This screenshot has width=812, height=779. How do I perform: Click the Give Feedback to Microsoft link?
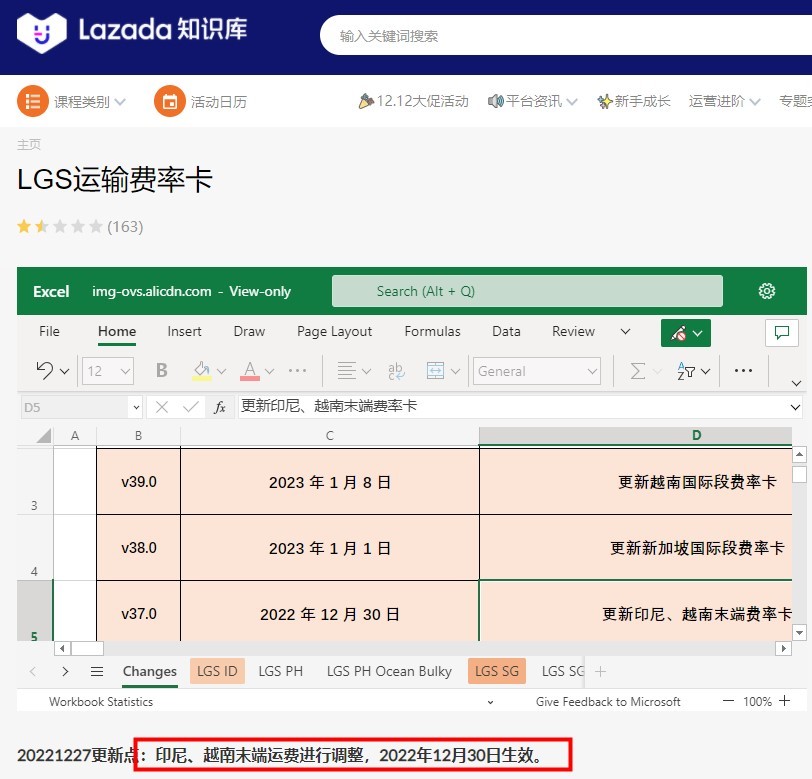coord(608,701)
